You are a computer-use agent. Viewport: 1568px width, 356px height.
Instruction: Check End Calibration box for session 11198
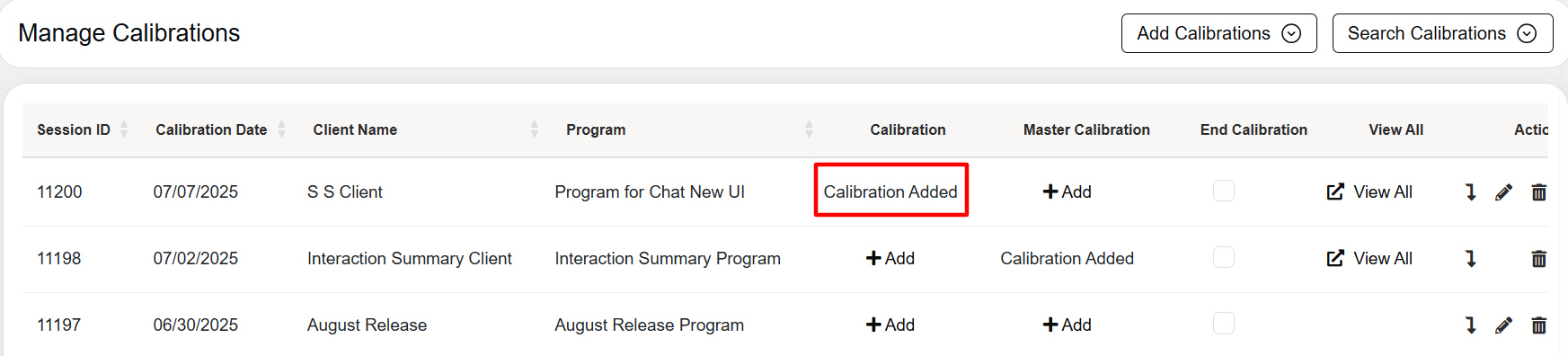pos(1224,257)
